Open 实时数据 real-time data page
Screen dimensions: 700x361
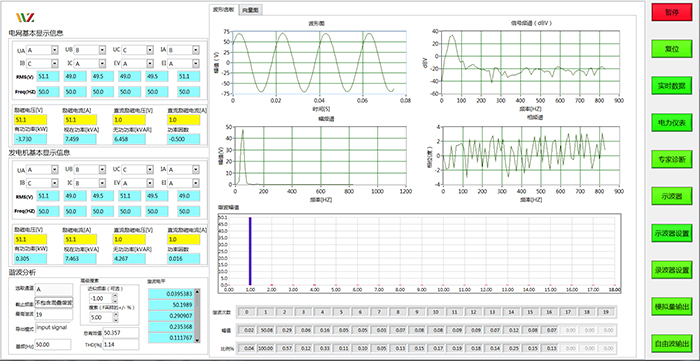click(671, 86)
